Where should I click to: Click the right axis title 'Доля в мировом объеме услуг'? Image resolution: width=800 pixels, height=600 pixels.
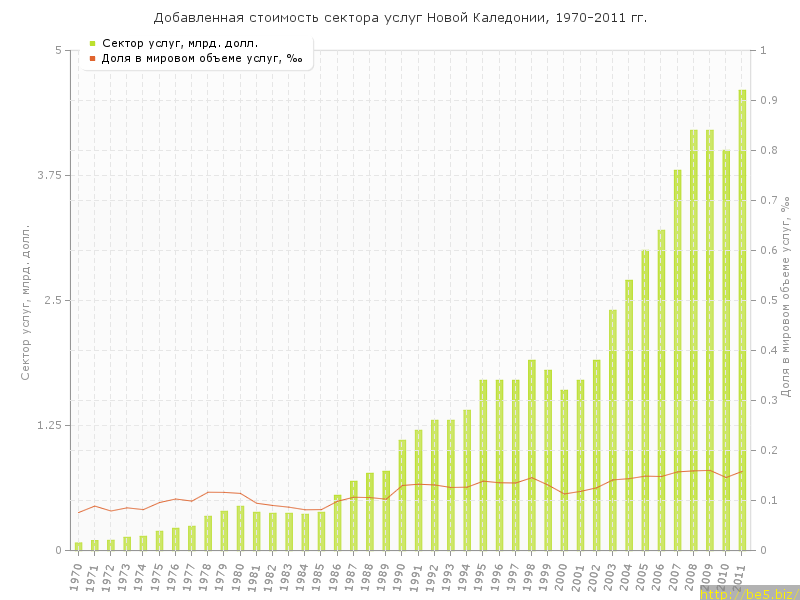click(786, 300)
